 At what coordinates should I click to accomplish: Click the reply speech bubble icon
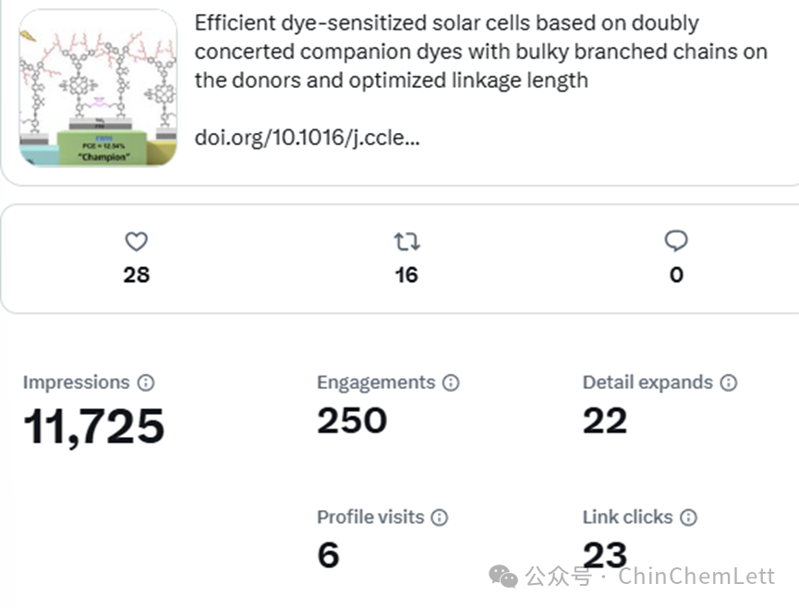coord(676,241)
